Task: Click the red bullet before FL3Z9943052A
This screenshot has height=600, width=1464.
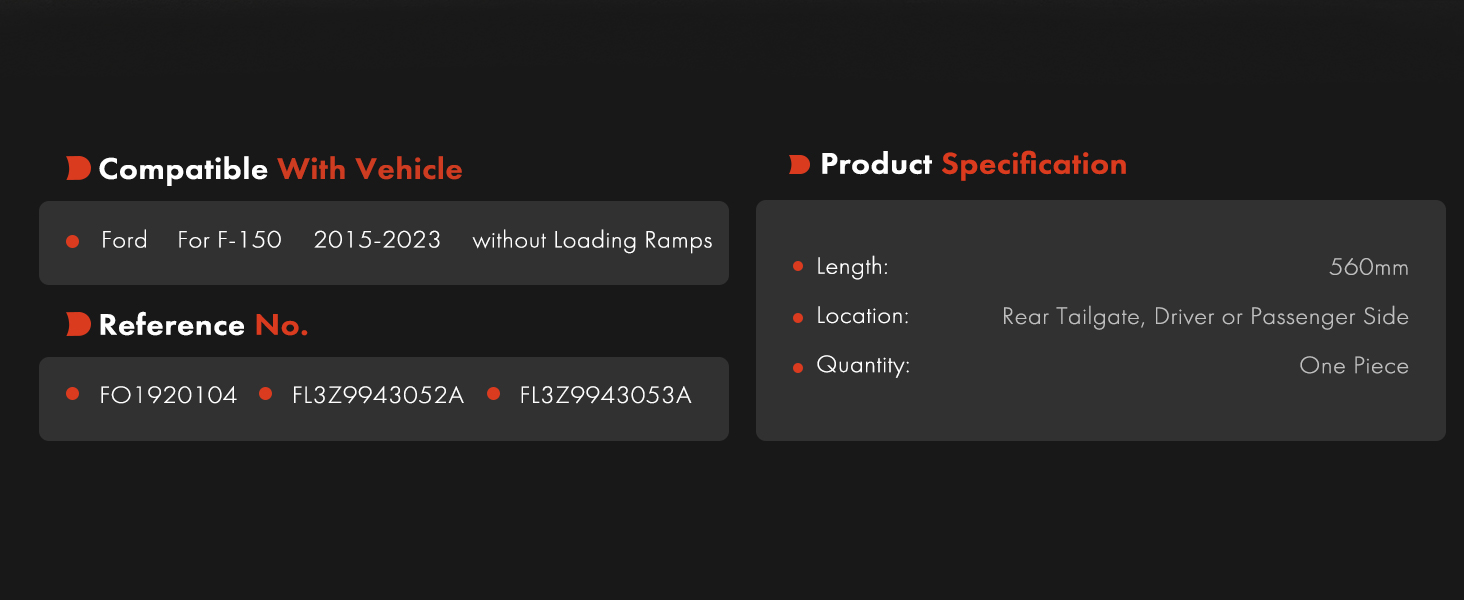Action: 265,394
